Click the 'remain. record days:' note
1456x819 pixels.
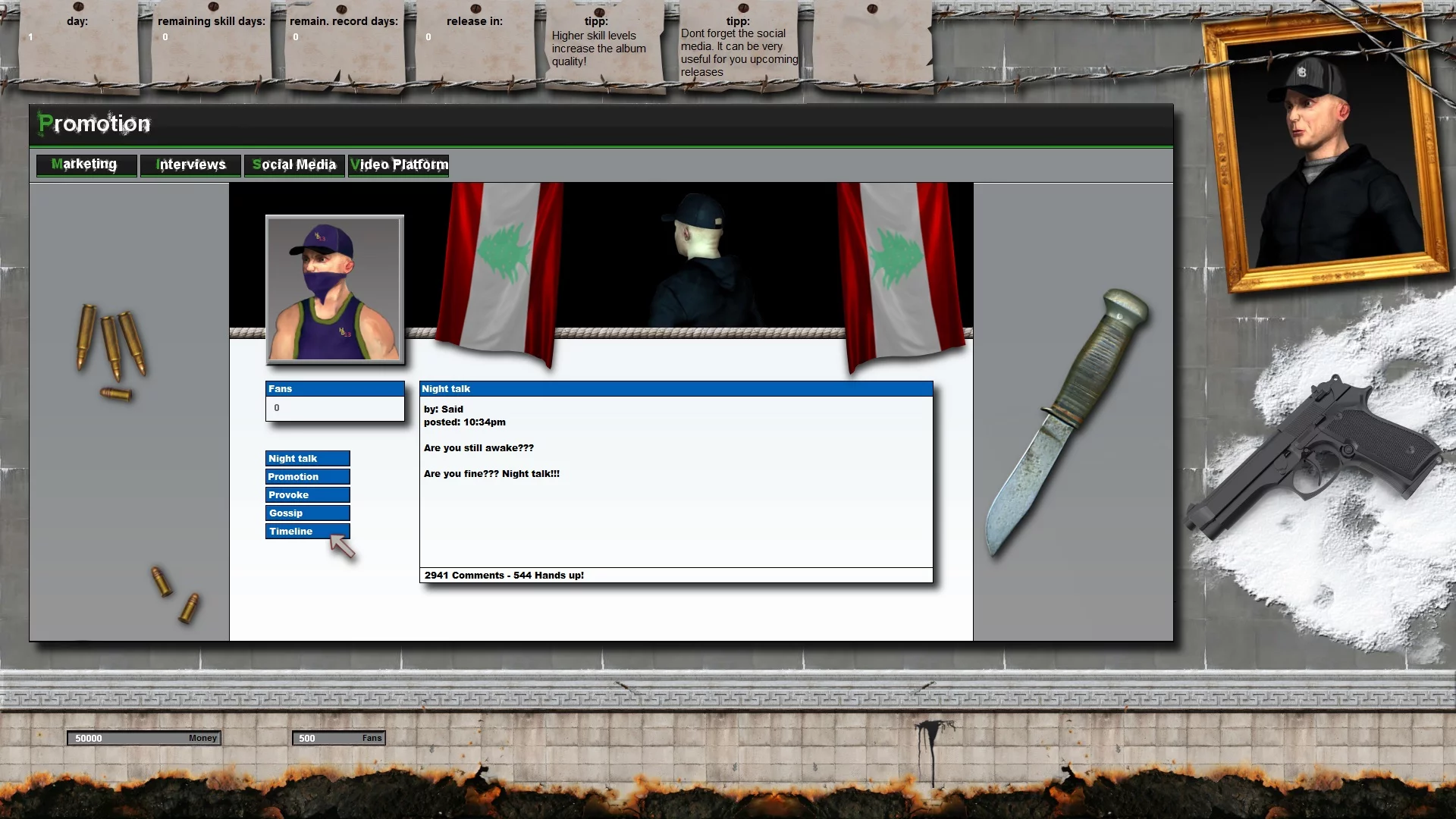click(344, 45)
